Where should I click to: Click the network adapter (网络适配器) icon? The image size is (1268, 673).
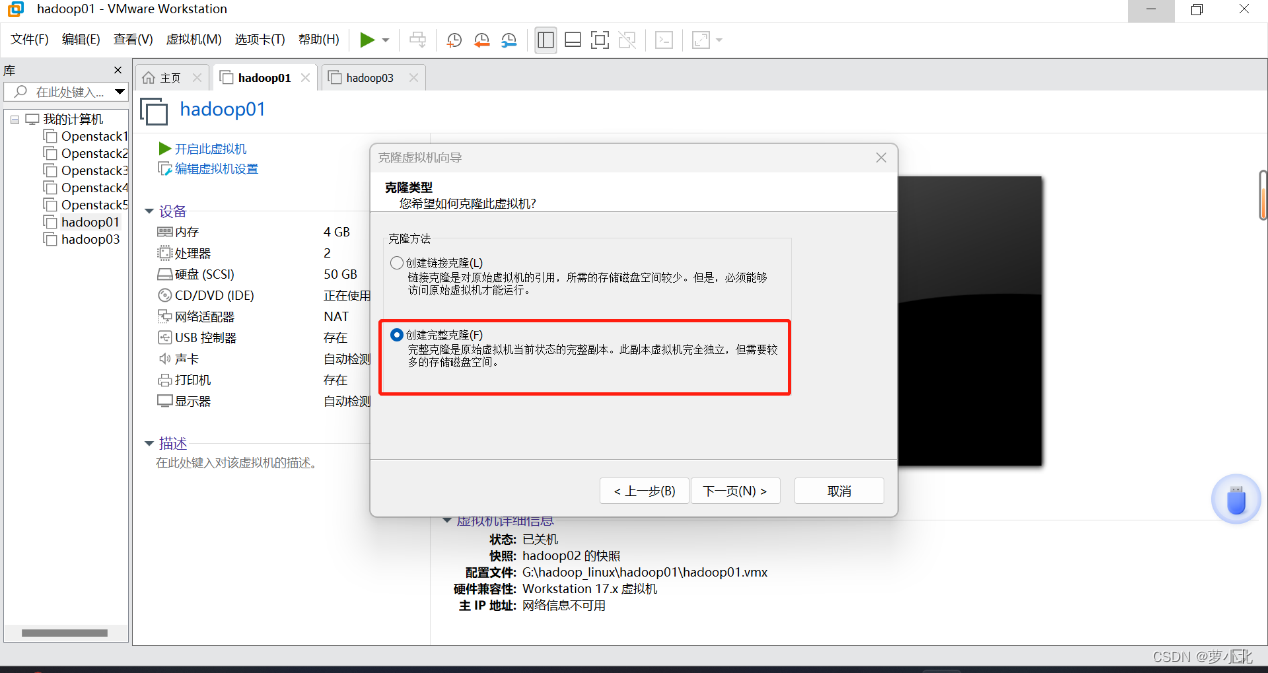pos(165,316)
